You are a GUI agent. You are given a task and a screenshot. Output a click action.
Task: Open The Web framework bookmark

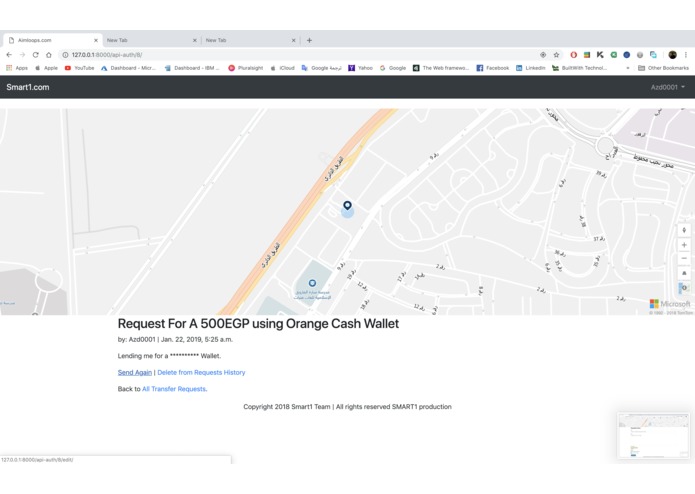(441, 68)
